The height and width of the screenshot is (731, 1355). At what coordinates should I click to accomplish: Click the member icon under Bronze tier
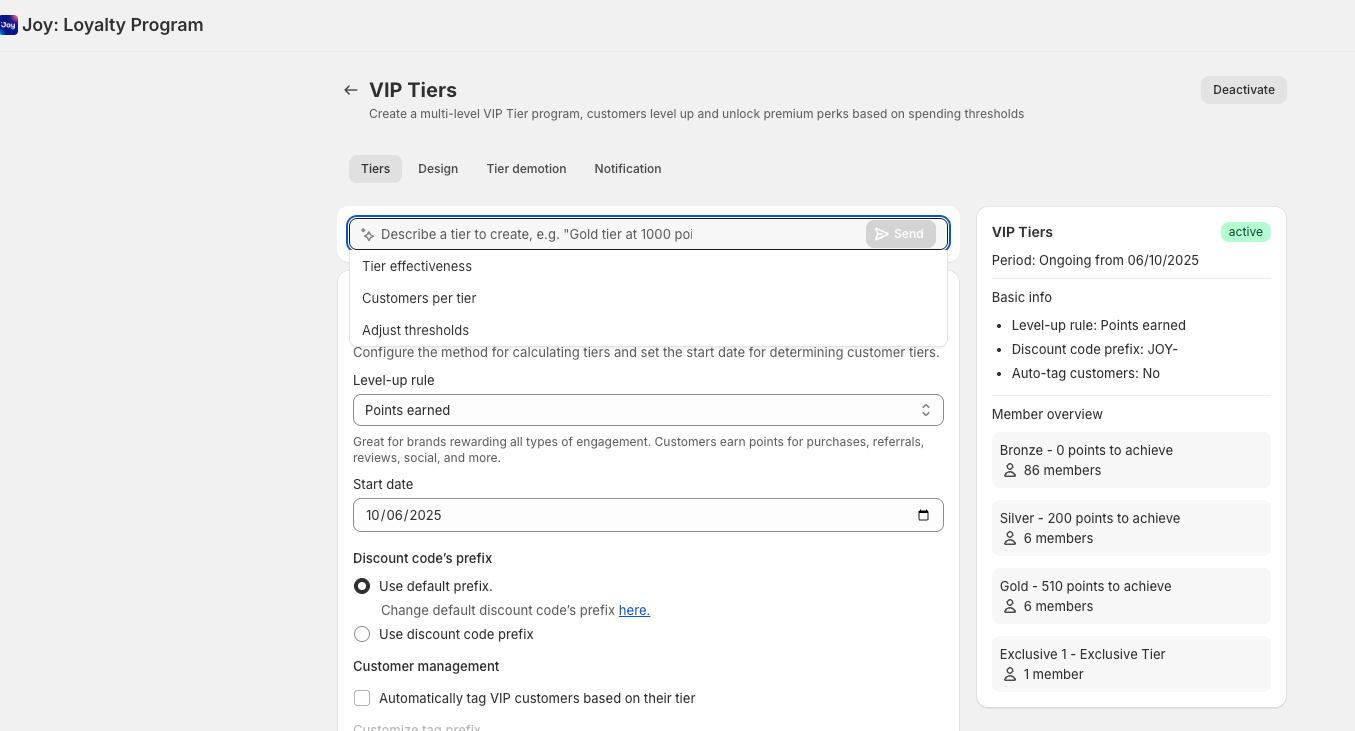pos(1009,470)
